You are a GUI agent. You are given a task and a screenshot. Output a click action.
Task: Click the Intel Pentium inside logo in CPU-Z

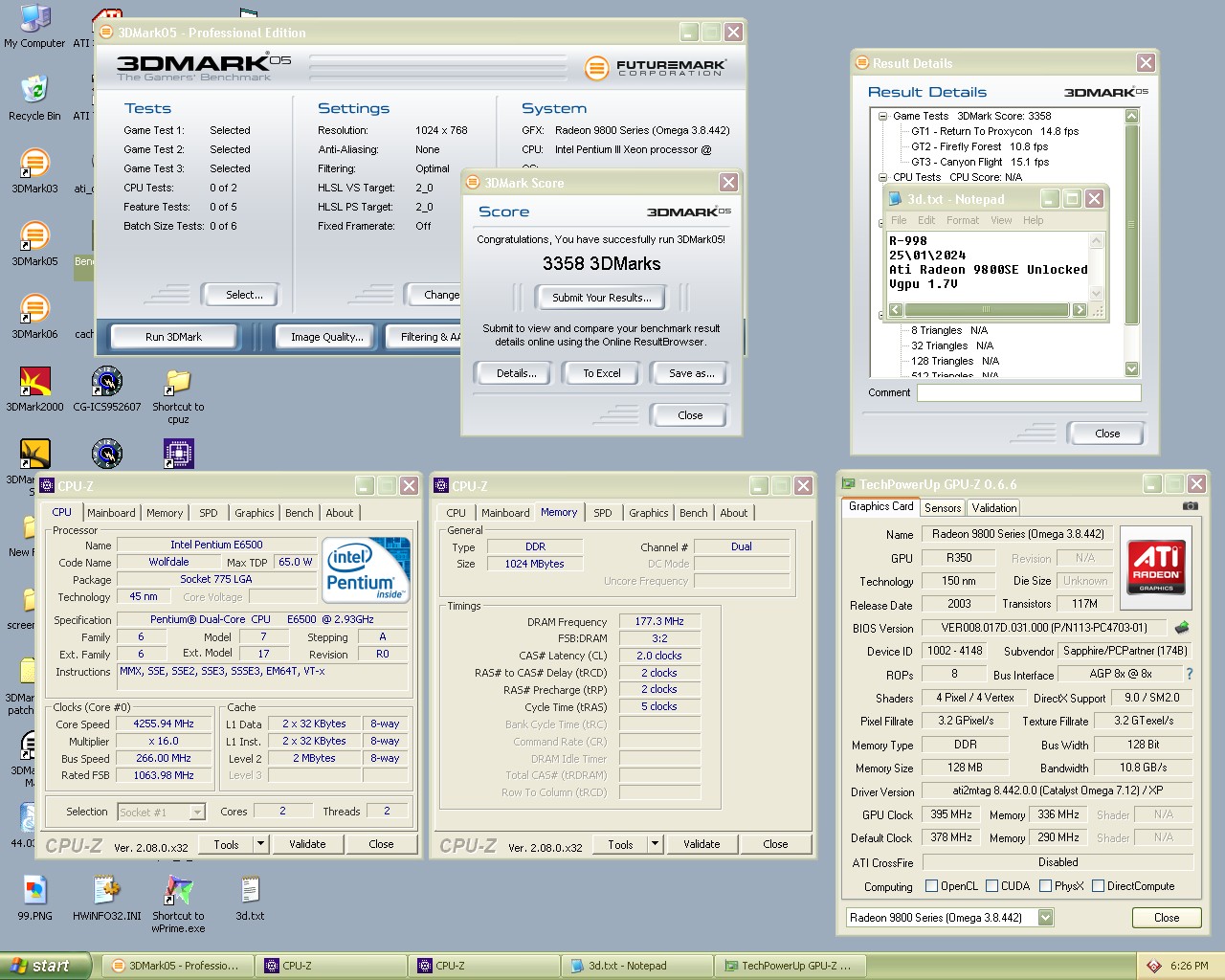click(x=367, y=570)
